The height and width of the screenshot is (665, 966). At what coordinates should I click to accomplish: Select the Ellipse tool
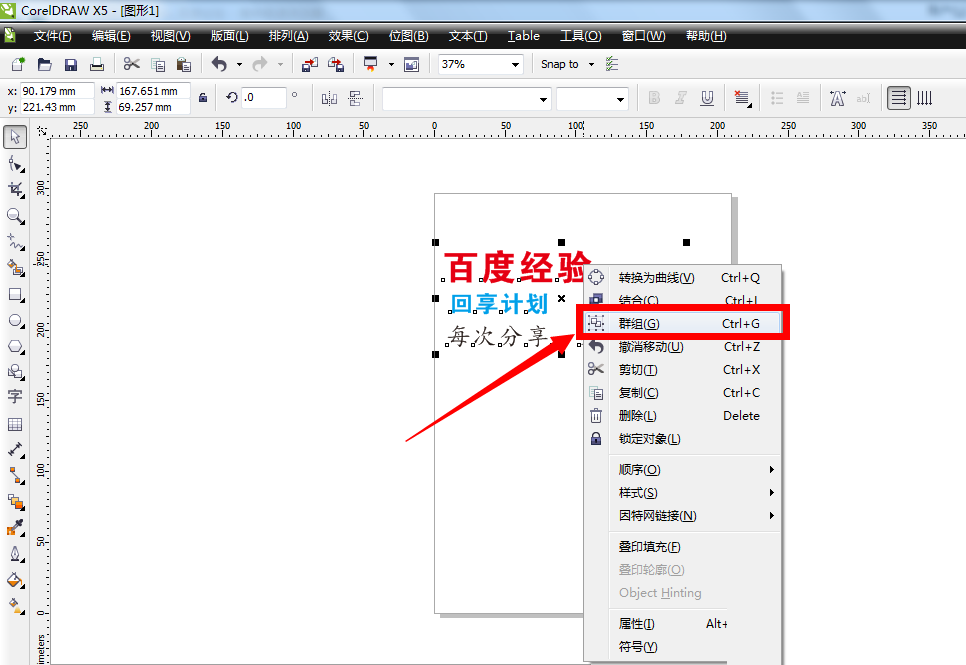coord(15,320)
